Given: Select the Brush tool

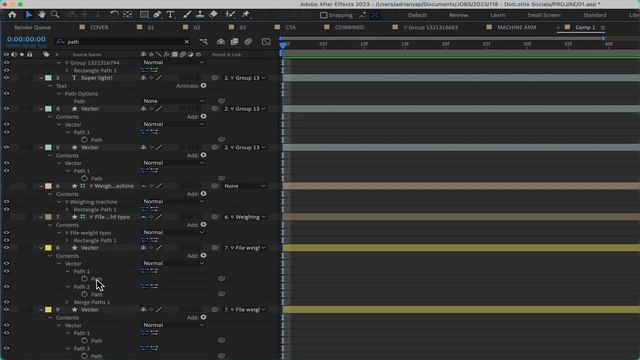Looking at the screenshot, I should point(187,15).
